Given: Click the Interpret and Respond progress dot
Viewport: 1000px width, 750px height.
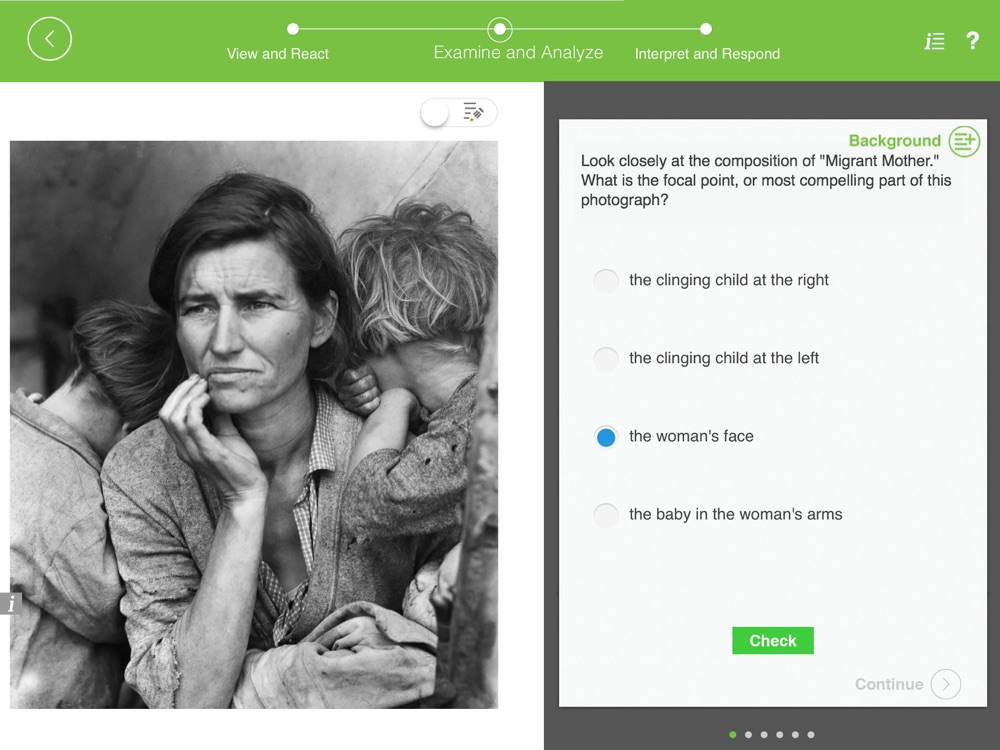Looking at the screenshot, I should click(x=706, y=29).
